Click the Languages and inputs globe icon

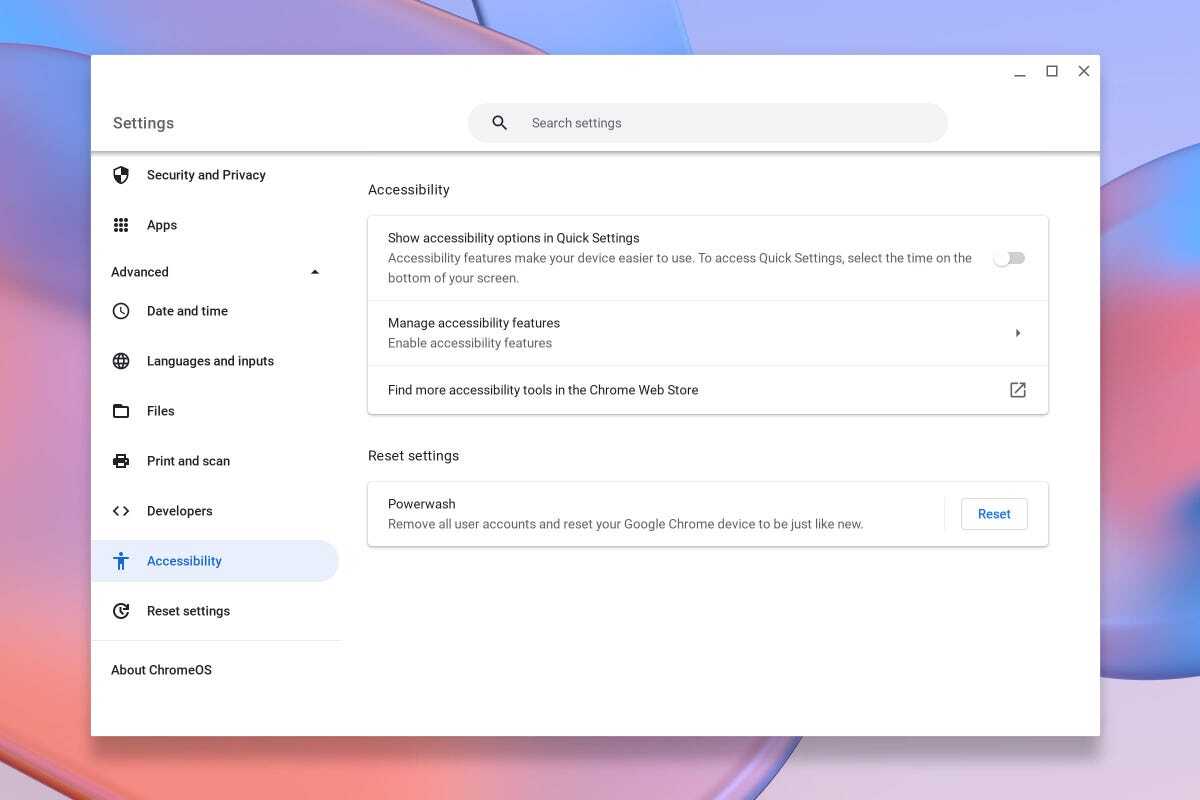pos(121,361)
